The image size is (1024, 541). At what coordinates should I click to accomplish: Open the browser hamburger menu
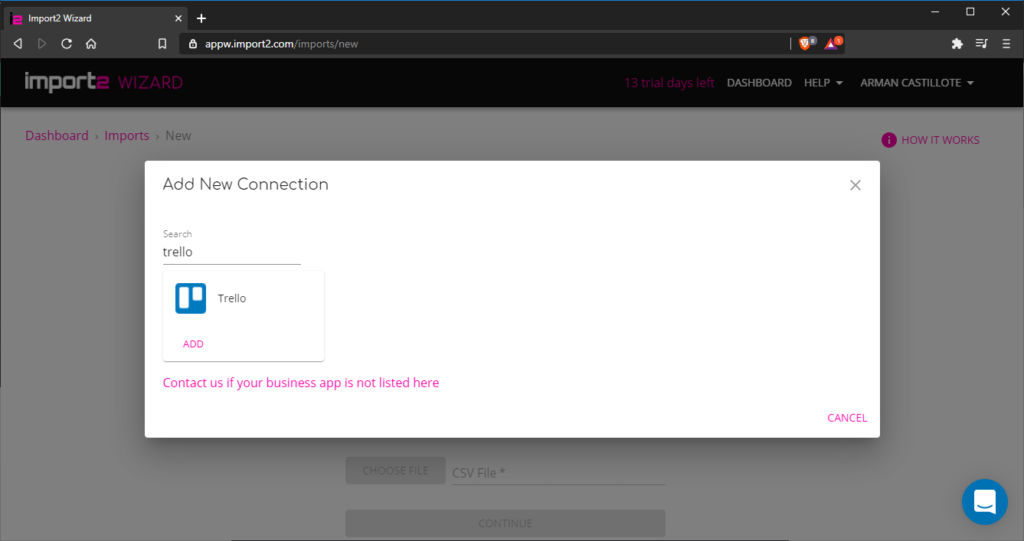click(x=1005, y=43)
